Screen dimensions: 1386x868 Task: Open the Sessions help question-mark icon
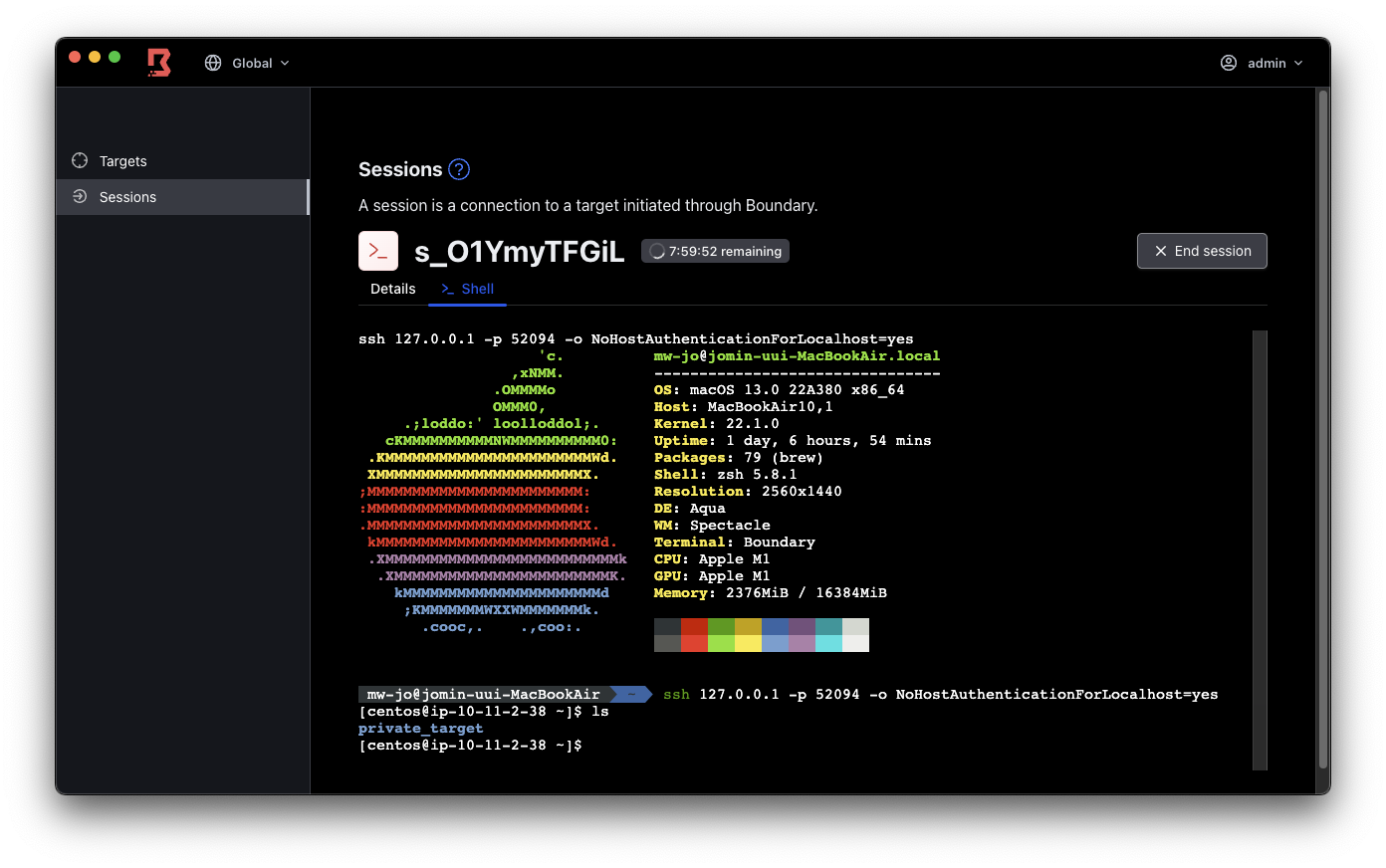pyautogui.click(x=459, y=169)
